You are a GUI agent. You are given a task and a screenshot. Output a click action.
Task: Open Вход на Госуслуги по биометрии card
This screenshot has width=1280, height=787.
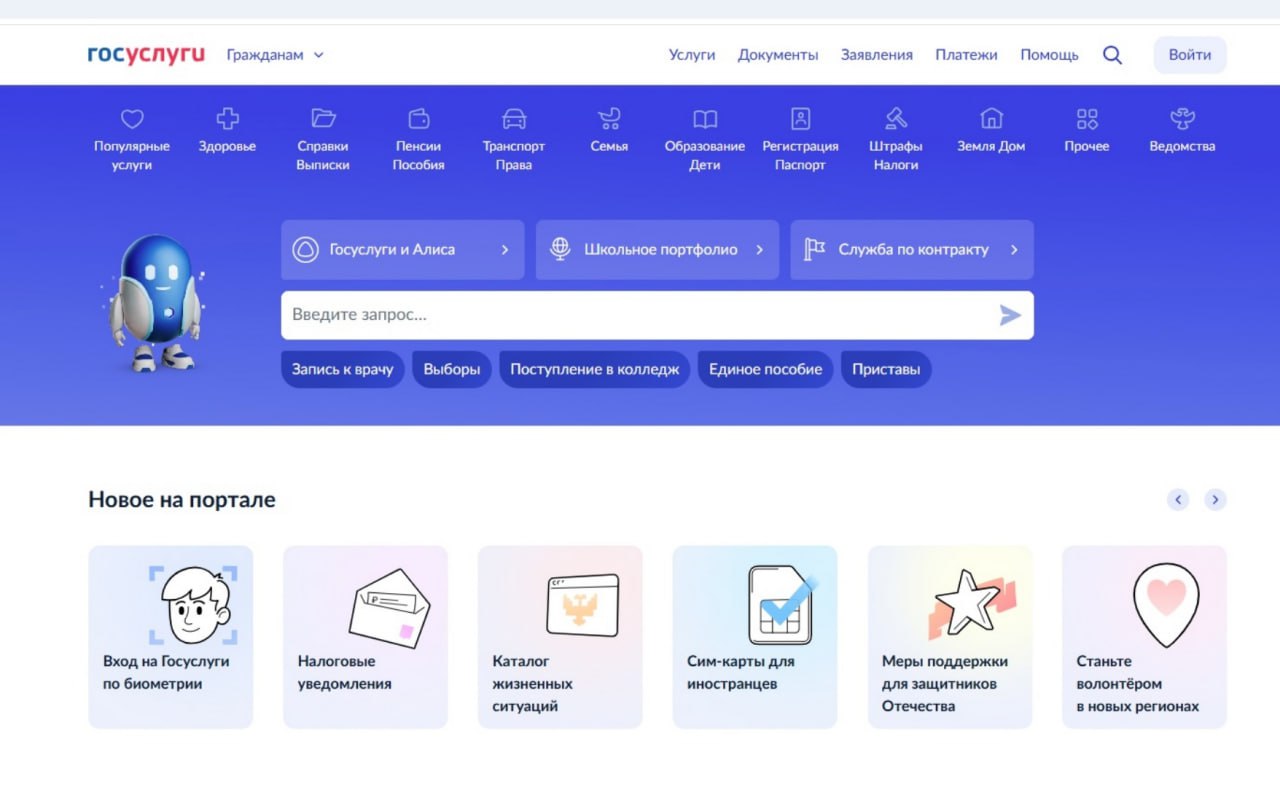point(171,637)
